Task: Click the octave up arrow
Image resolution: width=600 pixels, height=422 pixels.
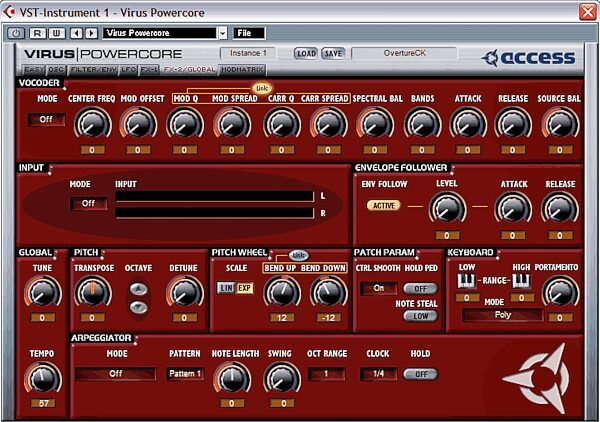Action: click(138, 288)
